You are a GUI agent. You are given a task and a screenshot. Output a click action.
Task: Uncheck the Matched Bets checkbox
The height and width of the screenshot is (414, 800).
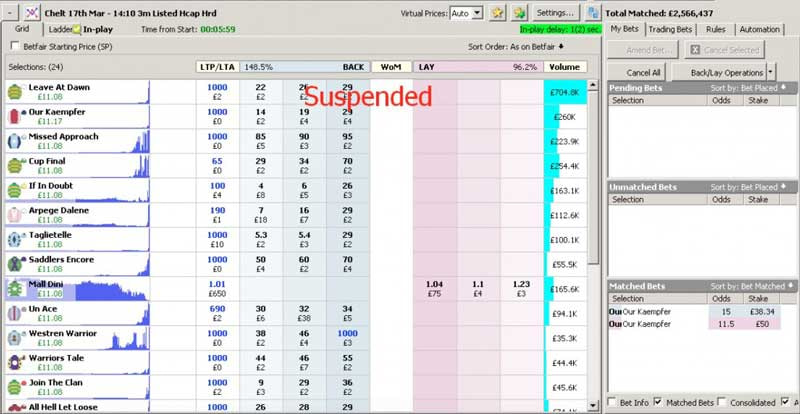(658, 403)
